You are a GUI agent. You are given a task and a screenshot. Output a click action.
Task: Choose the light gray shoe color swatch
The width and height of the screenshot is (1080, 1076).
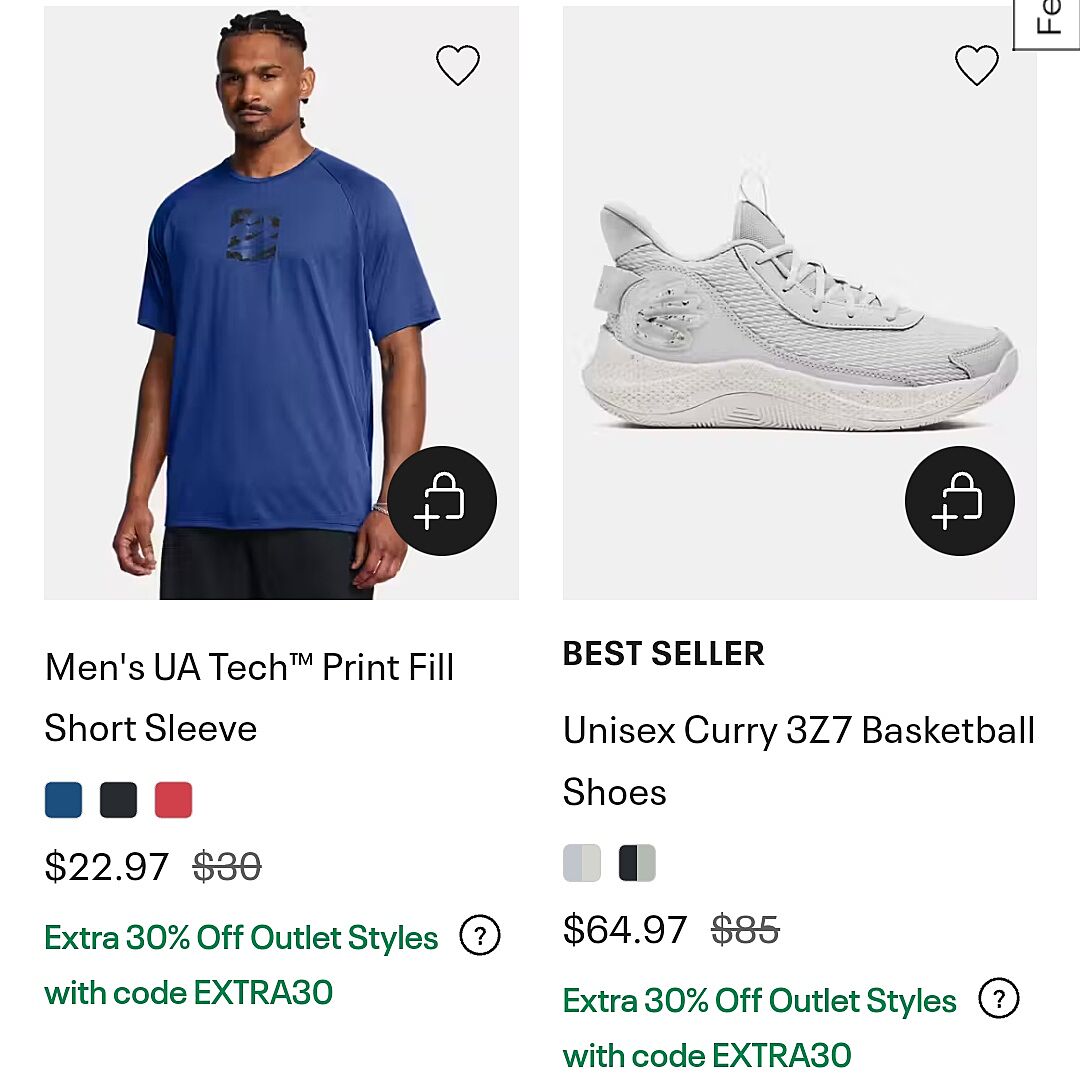coord(582,863)
